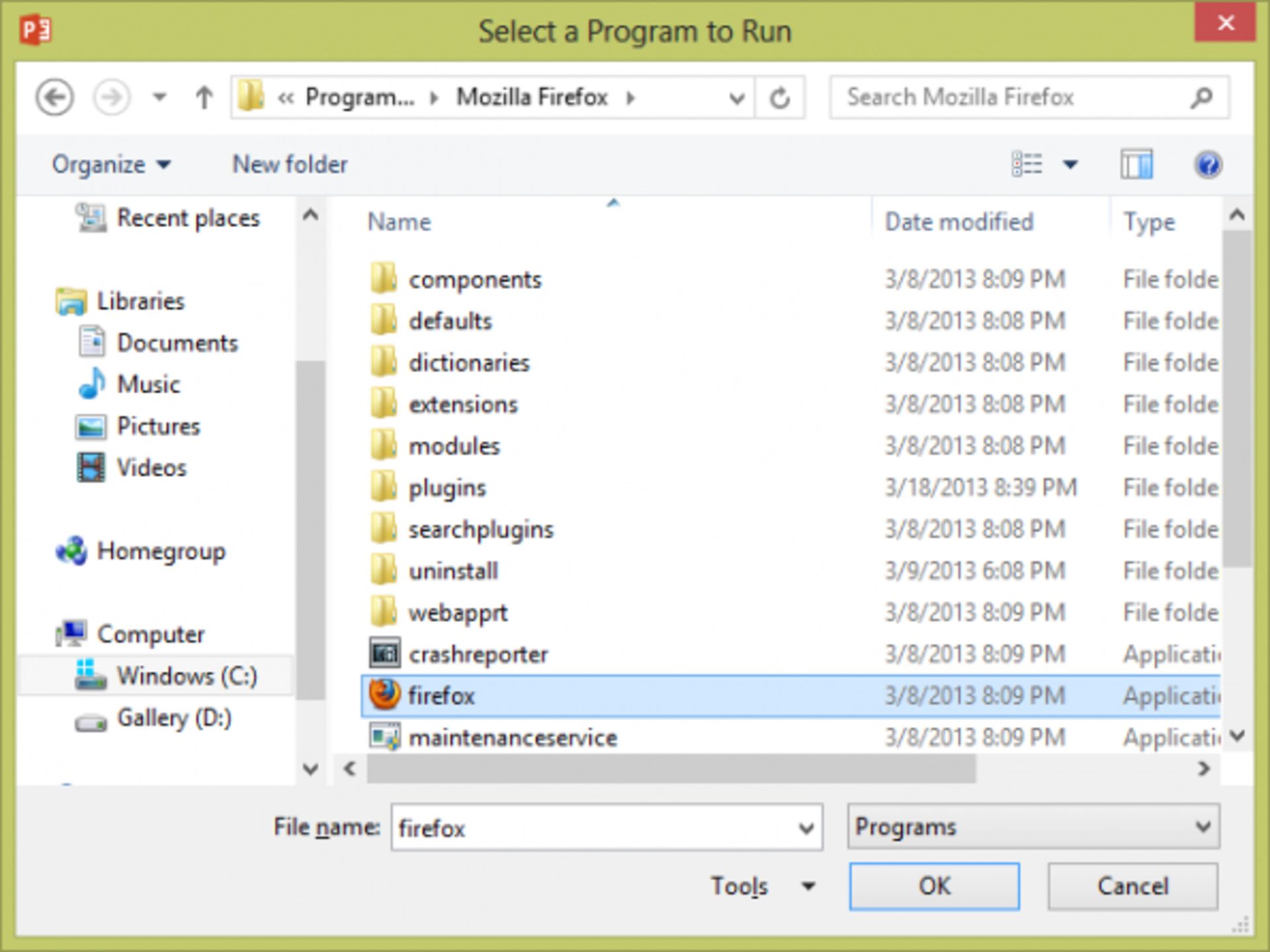The image size is (1270, 952).
Task: Open Pictures library
Action: coord(138,426)
